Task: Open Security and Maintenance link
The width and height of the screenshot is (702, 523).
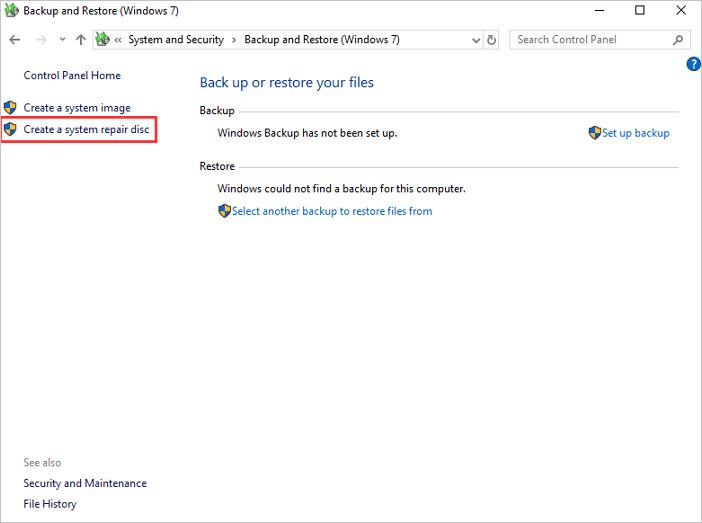Action: 85,483
